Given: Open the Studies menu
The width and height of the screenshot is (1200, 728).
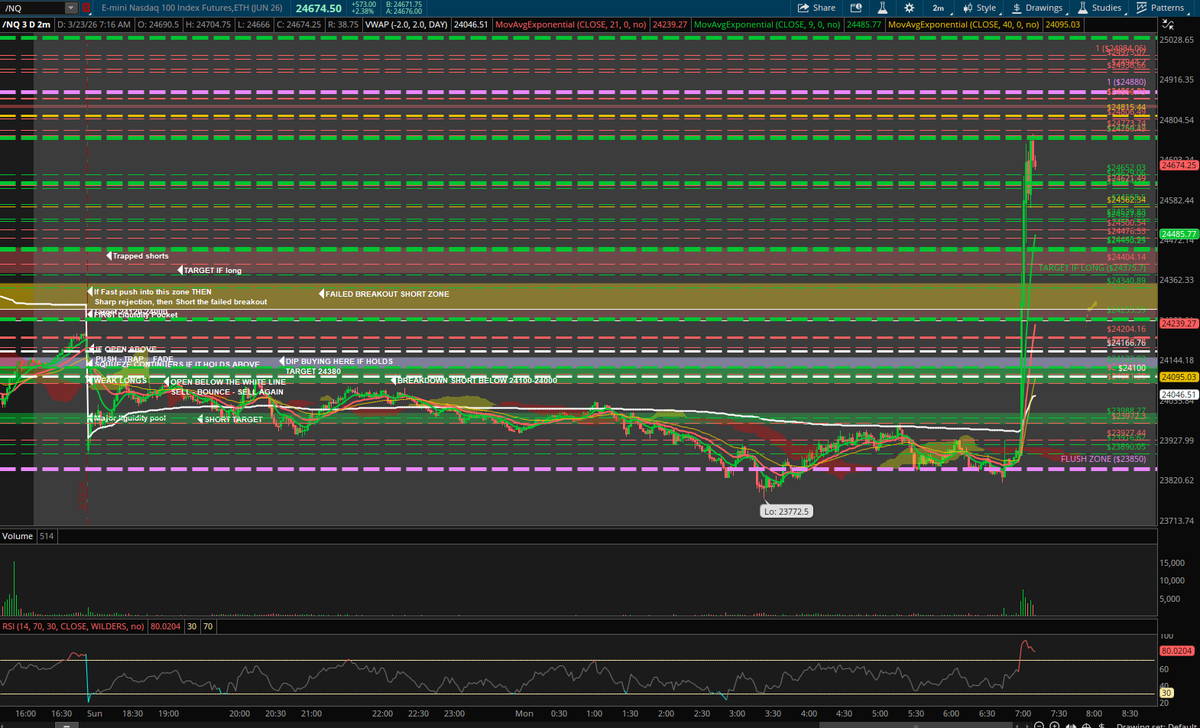Looking at the screenshot, I should 1100,7.
